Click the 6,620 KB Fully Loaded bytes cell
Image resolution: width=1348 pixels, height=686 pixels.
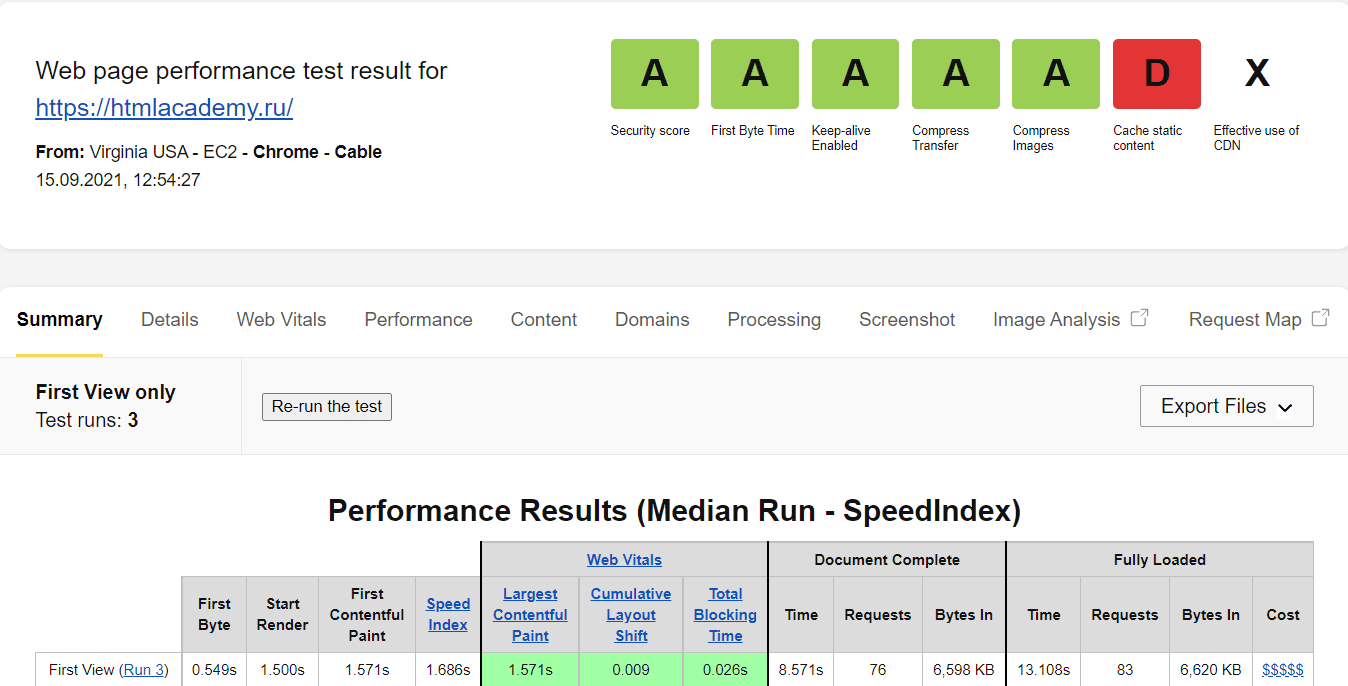pyautogui.click(x=1211, y=670)
